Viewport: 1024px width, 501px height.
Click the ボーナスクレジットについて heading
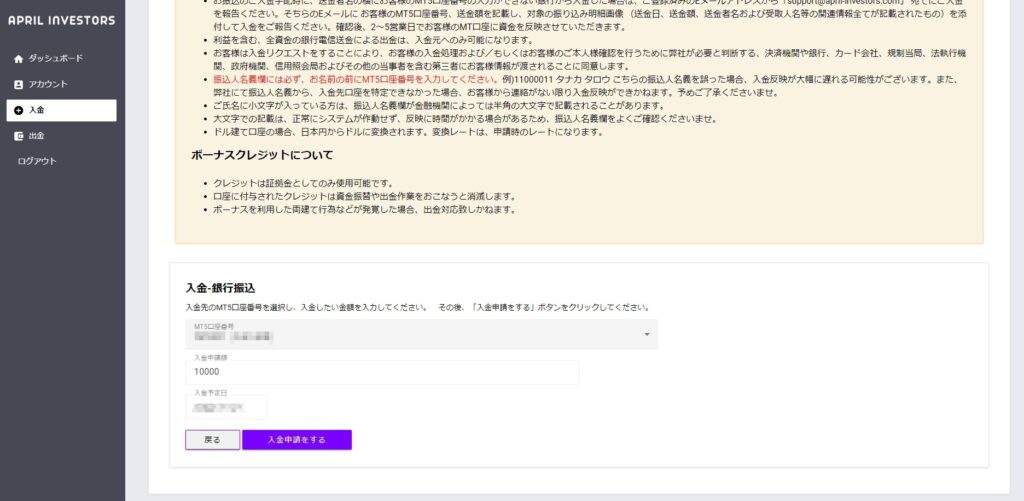point(262,155)
